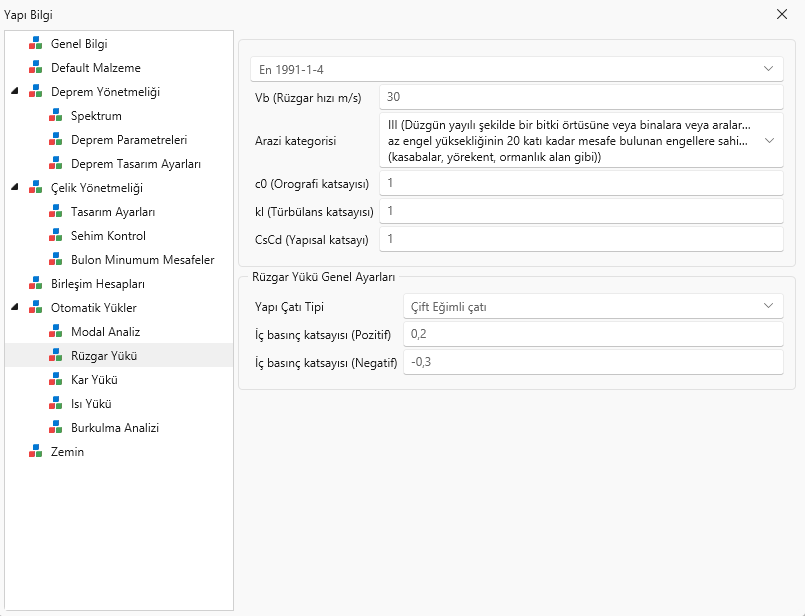Select the Spektrum item icon

coord(55,116)
